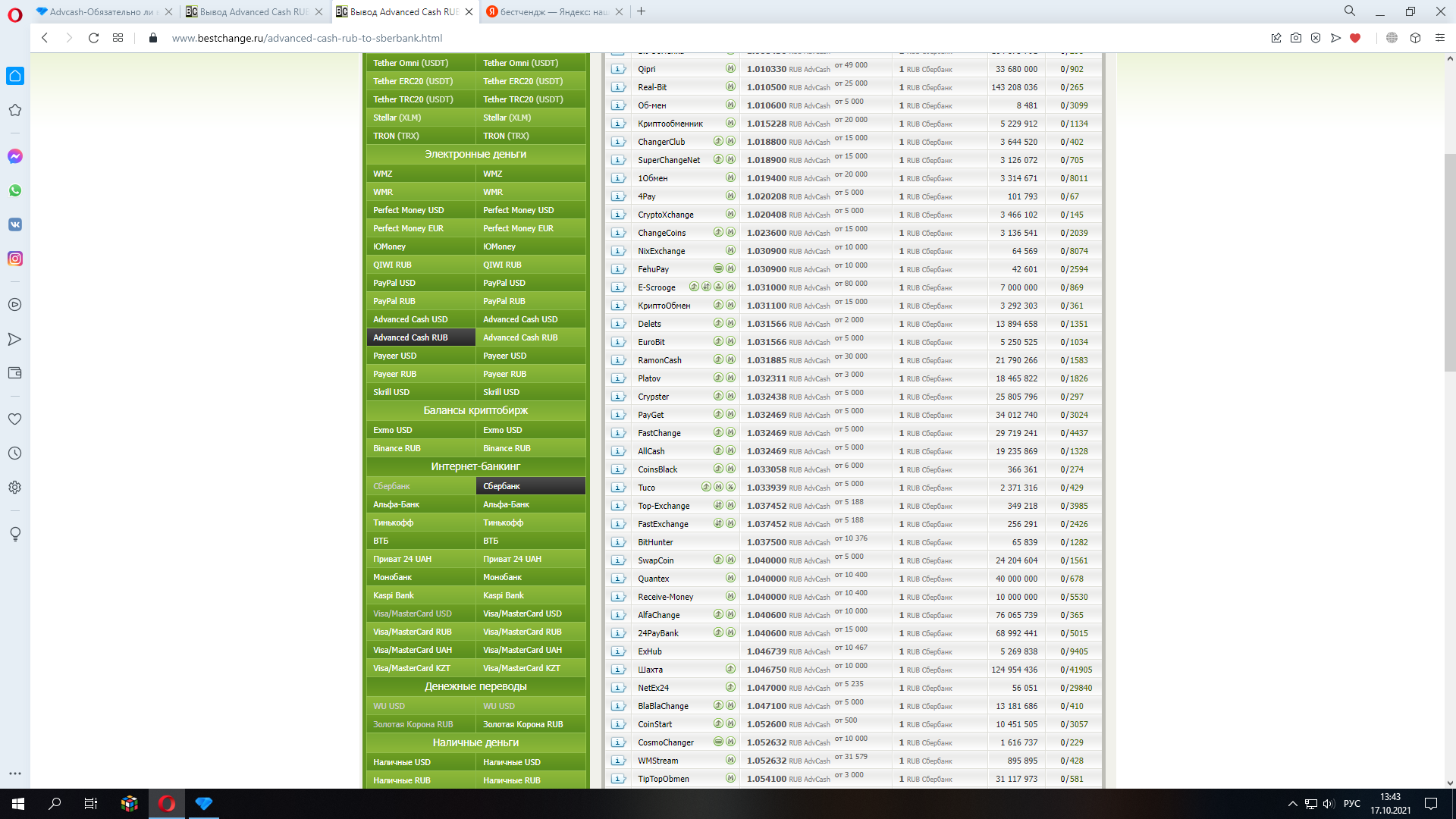Image resolution: width=1456 pixels, height=819 pixels.
Task: Switch to second Вывод Advanced Cash tab
Action: [x=403, y=11]
